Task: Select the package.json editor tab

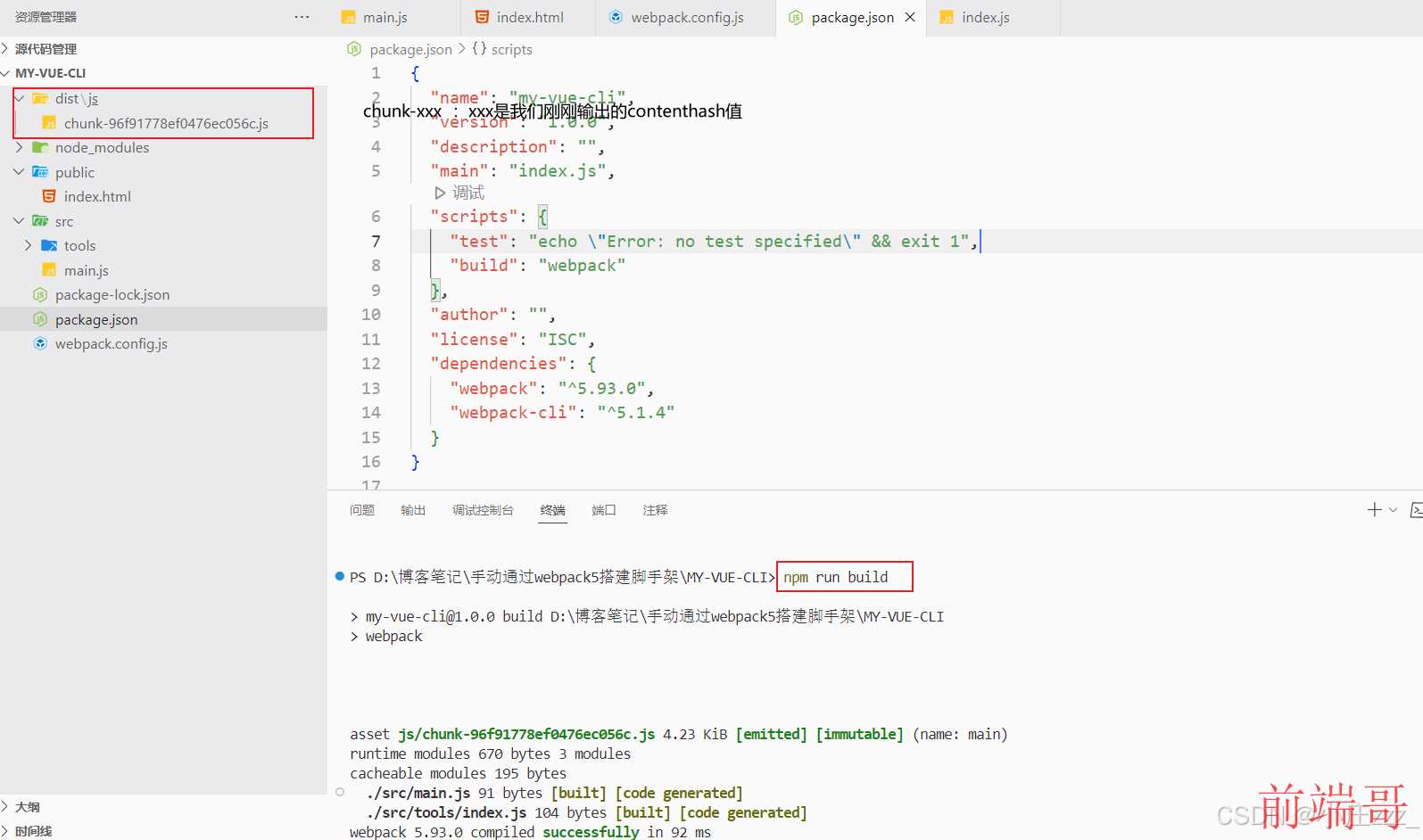Action: (852, 18)
